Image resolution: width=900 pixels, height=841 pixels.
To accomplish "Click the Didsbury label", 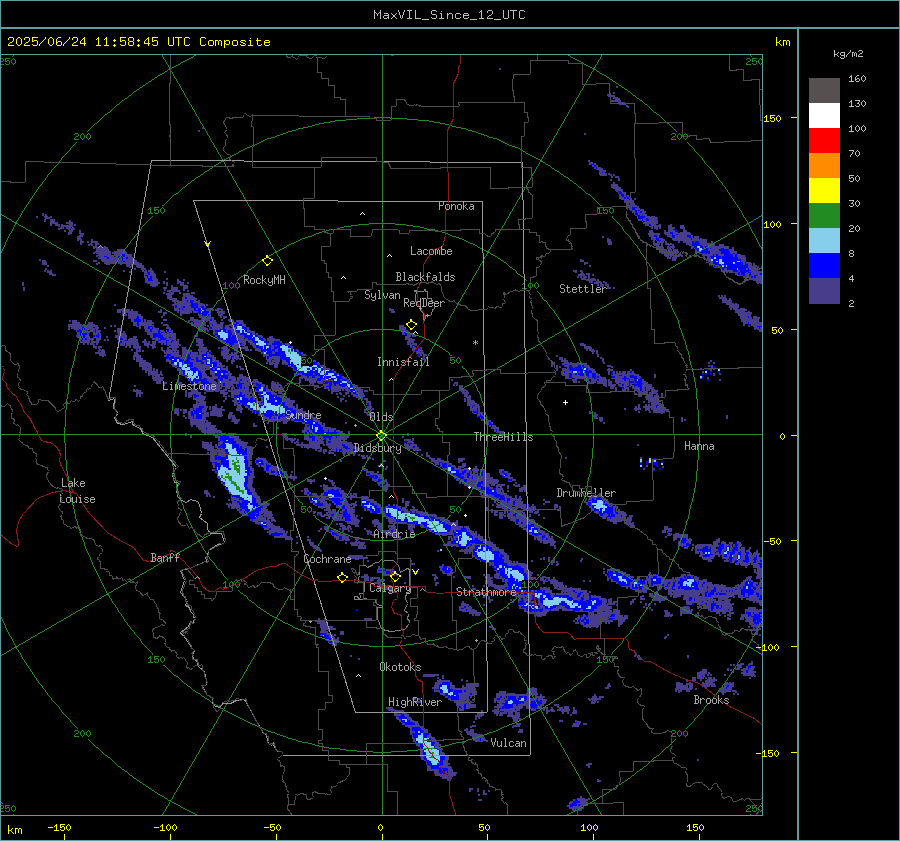I will pyautogui.click(x=377, y=448).
